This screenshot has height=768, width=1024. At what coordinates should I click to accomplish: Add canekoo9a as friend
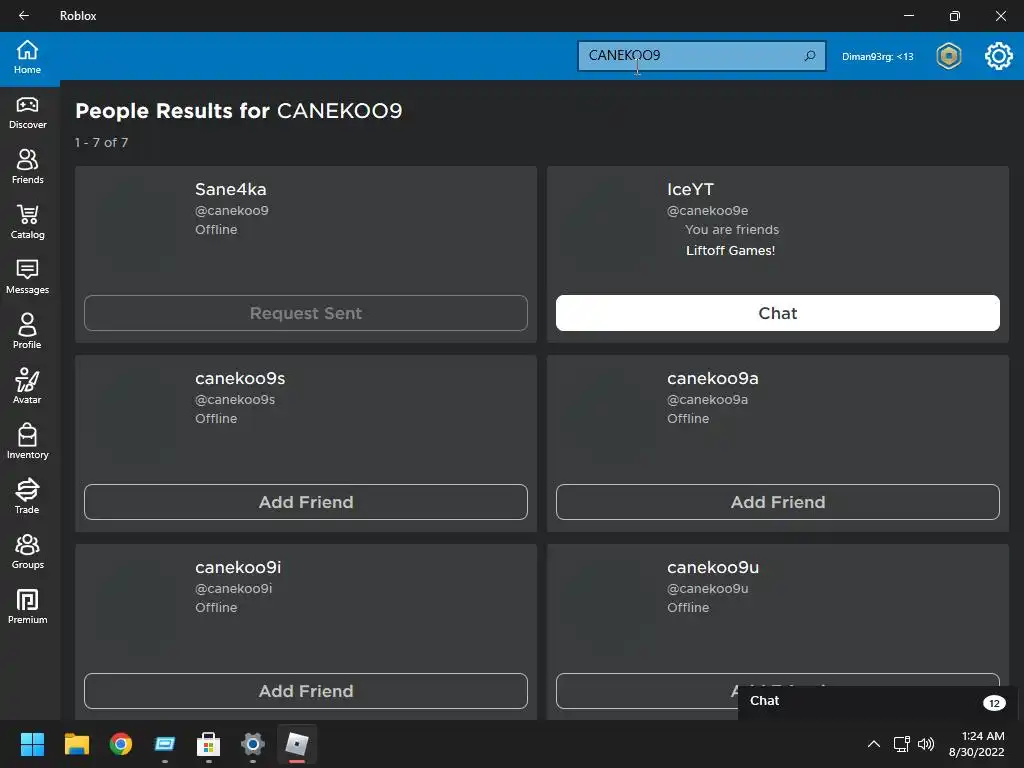tap(777, 502)
